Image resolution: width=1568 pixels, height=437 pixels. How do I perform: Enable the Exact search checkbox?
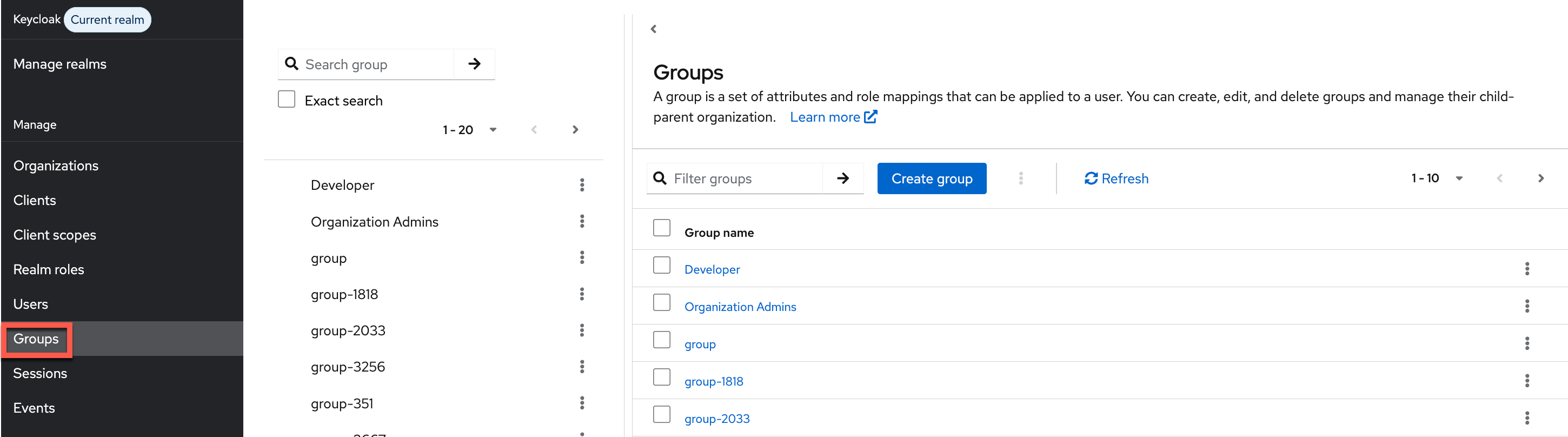point(287,99)
